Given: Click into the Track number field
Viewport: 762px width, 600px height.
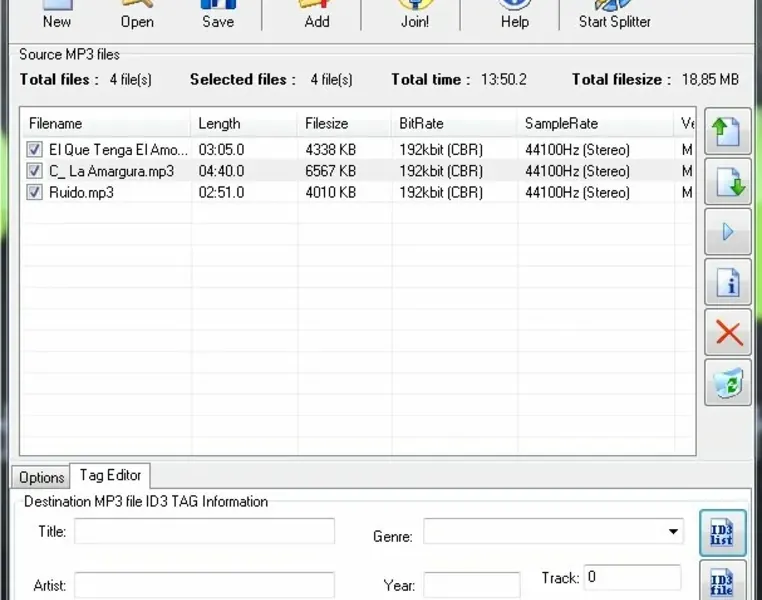Looking at the screenshot, I should pos(632,577).
